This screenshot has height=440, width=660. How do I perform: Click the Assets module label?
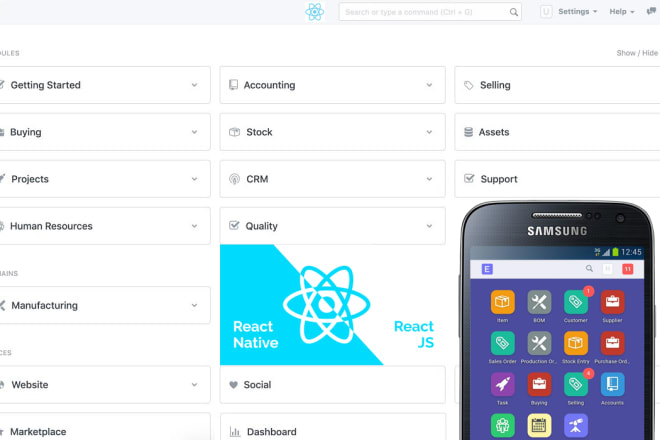pyautogui.click(x=494, y=132)
